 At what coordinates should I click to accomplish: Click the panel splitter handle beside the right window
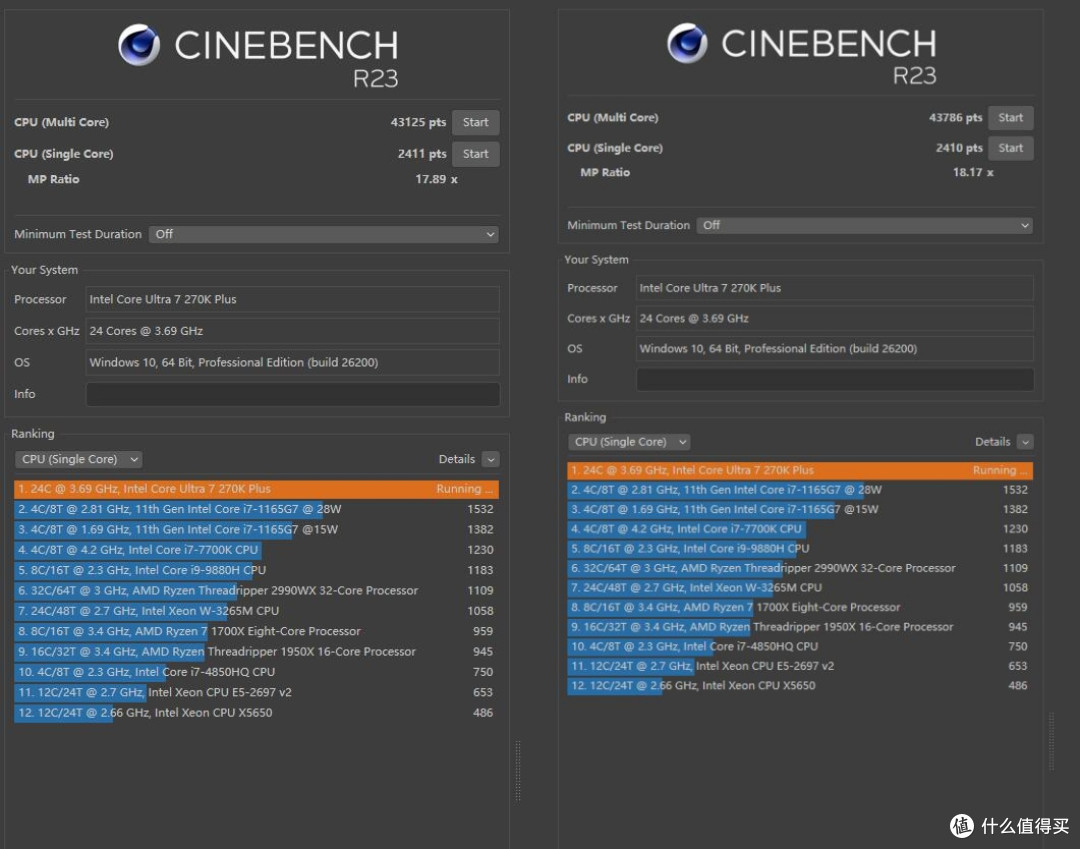point(1051,742)
